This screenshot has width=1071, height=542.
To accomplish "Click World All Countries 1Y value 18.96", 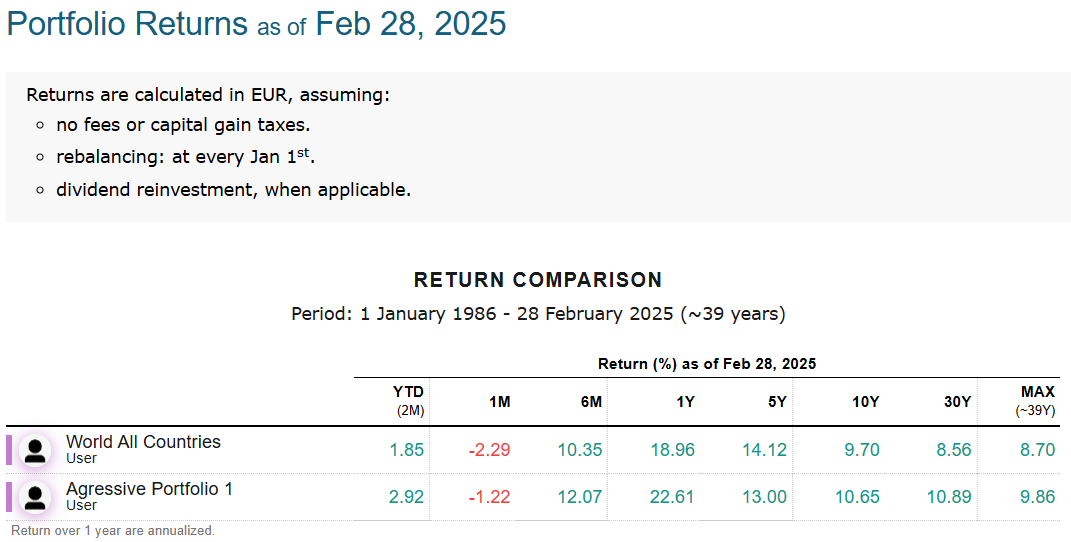I will (672, 450).
